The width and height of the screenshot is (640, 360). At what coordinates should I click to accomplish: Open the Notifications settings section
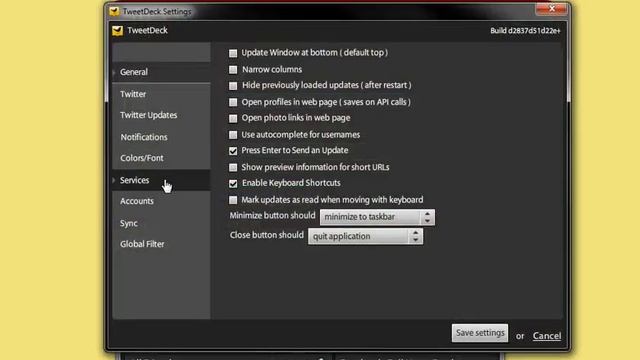click(161, 137)
